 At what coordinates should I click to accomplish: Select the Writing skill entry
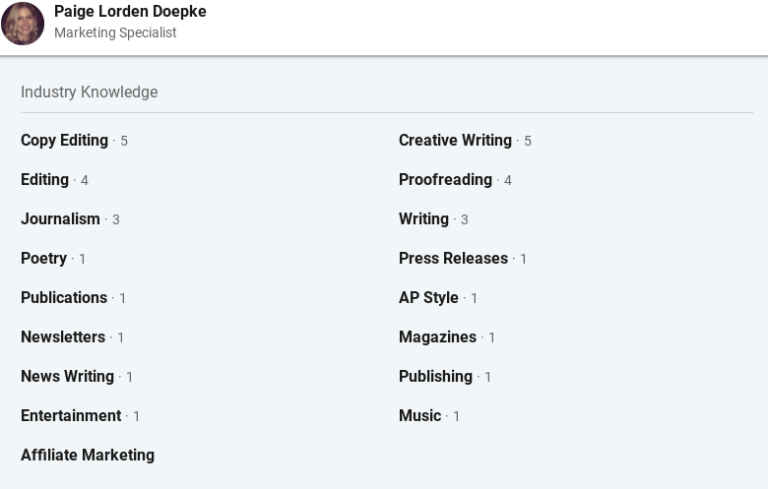(x=424, y=219)
